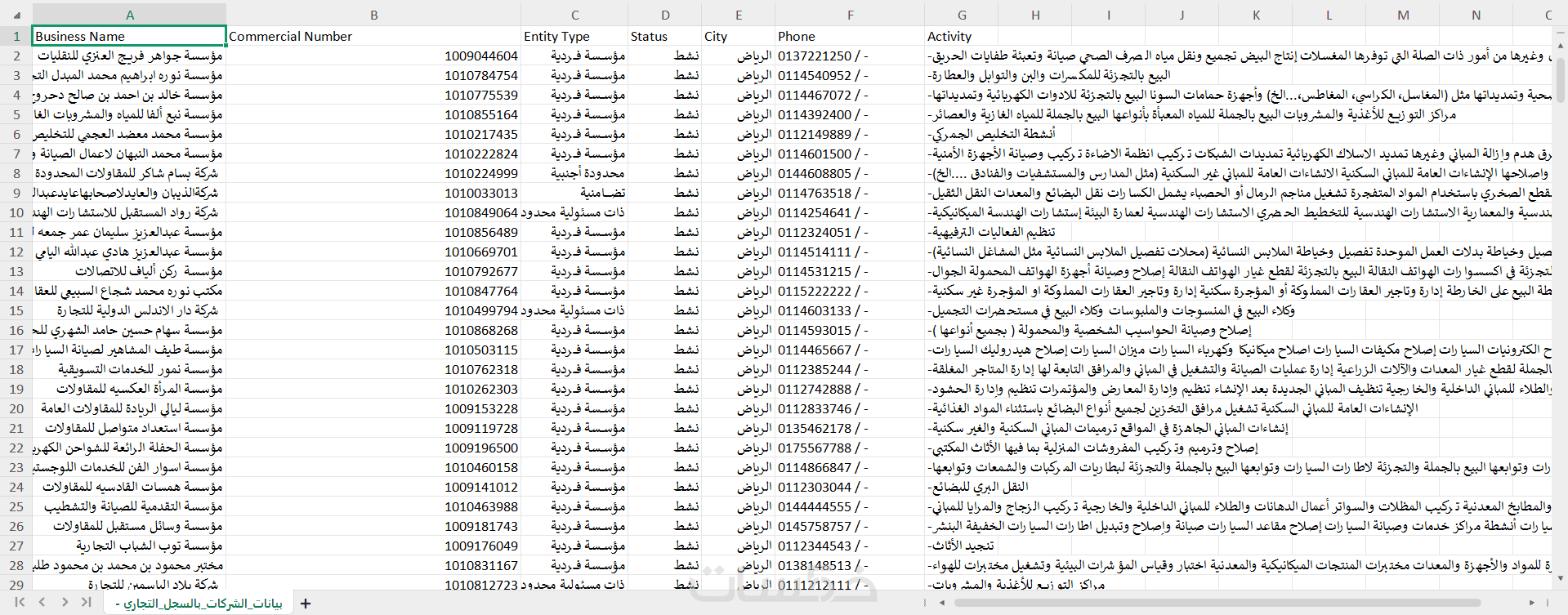Image resolution: width=1568 pixels, height=615 pixels.
Task: Select column H header
Action: pos(1035,15)
